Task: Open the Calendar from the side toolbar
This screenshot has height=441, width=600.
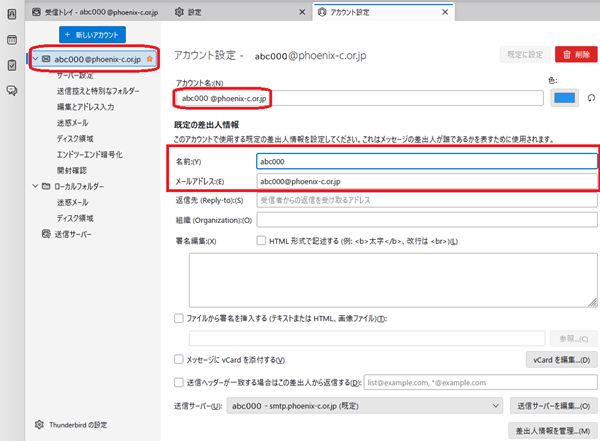Action: pos(12,41)
